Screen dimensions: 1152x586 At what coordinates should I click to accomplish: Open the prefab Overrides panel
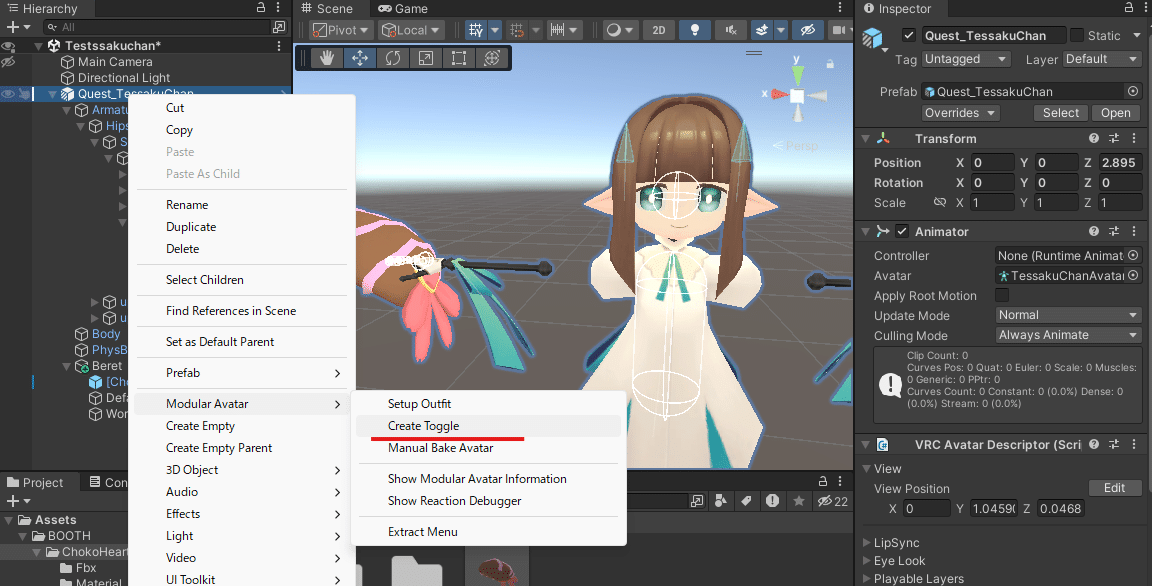[959, 112]
